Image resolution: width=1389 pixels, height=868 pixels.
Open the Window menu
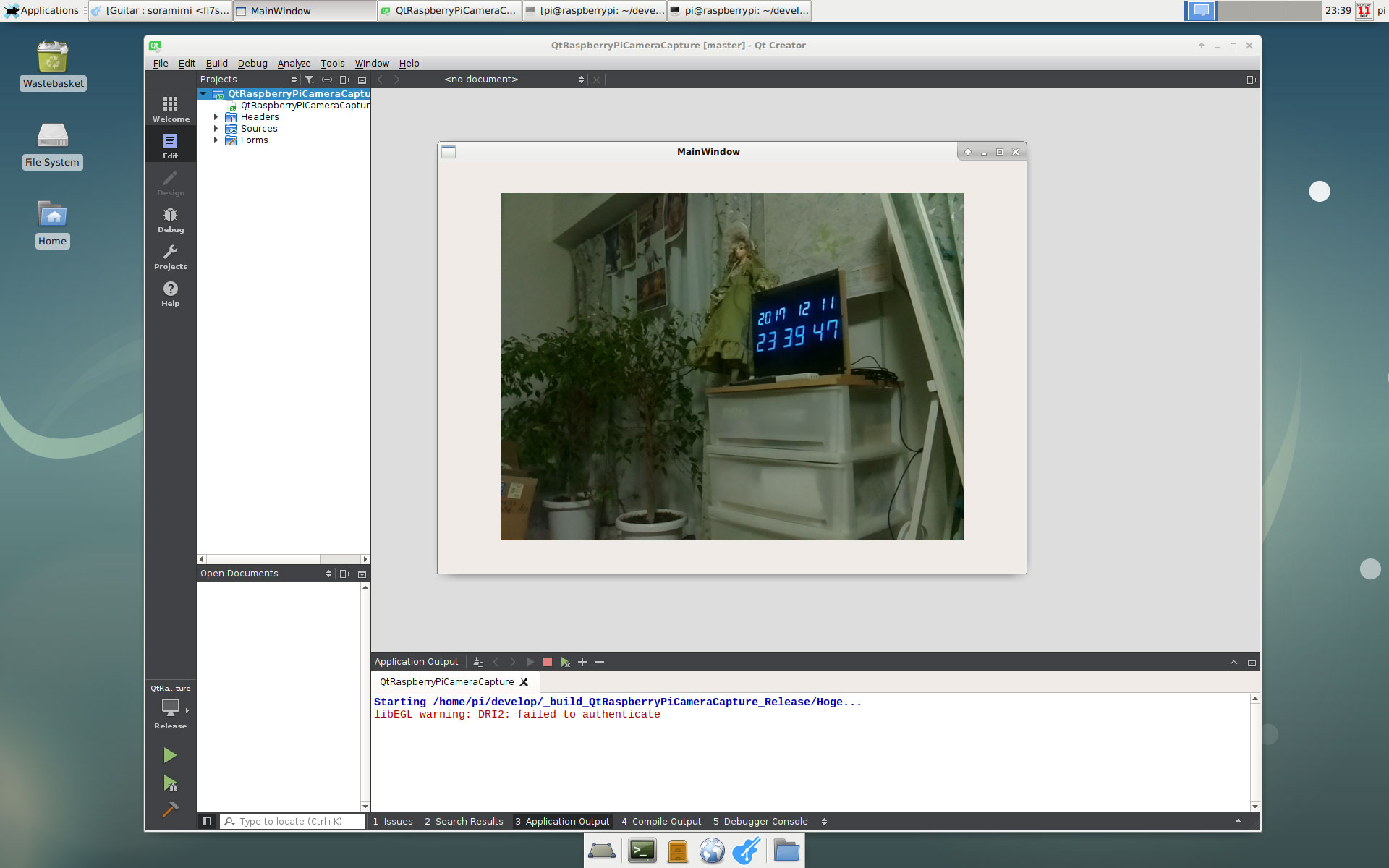pyautogui.click(x=372, y=64)
